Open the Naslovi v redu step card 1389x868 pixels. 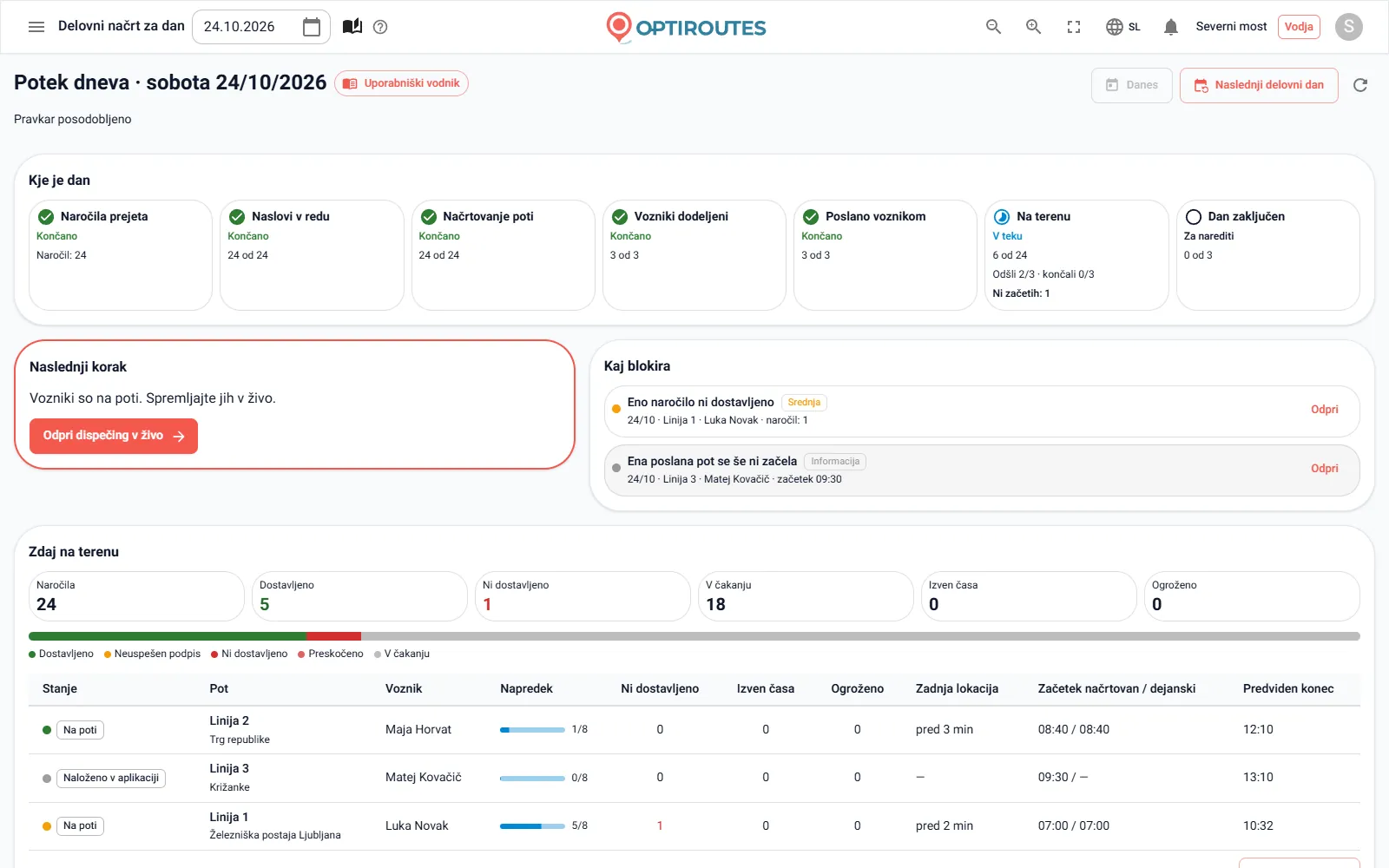[x=312, y=255]
